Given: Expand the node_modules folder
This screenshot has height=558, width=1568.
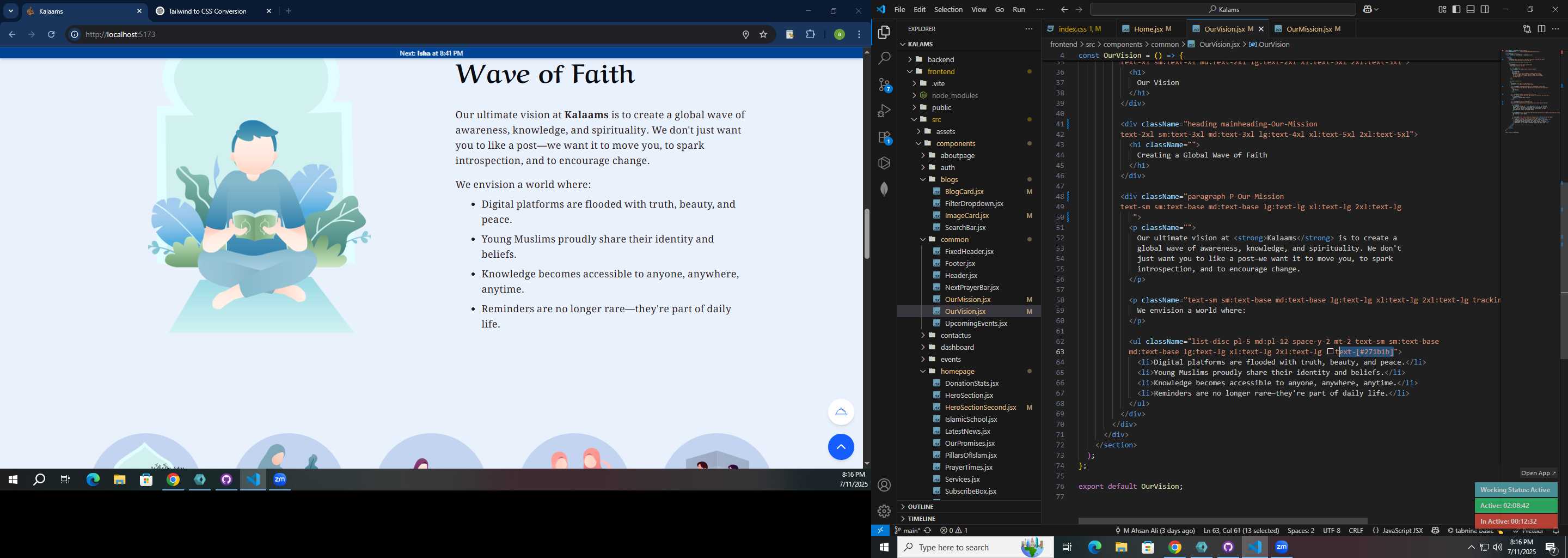Looking at the screenshot, I should (x=968, y=95).
